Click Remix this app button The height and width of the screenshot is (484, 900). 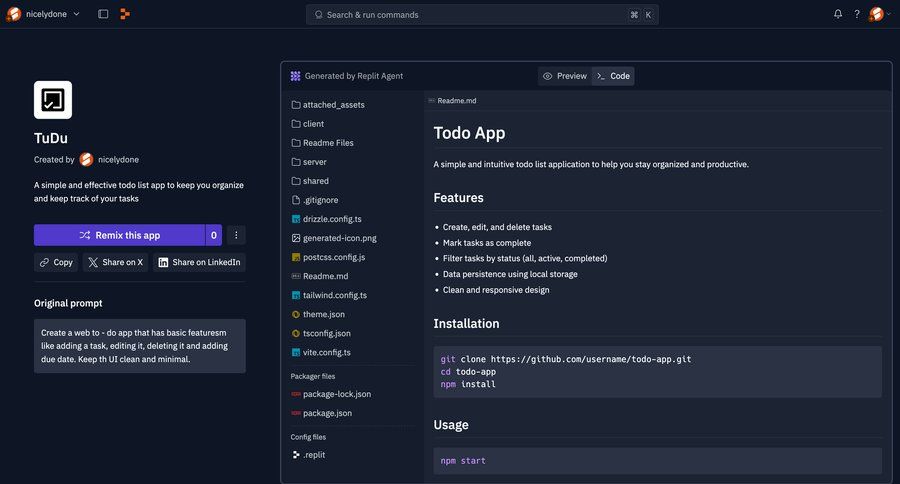(x=119, y=235)
